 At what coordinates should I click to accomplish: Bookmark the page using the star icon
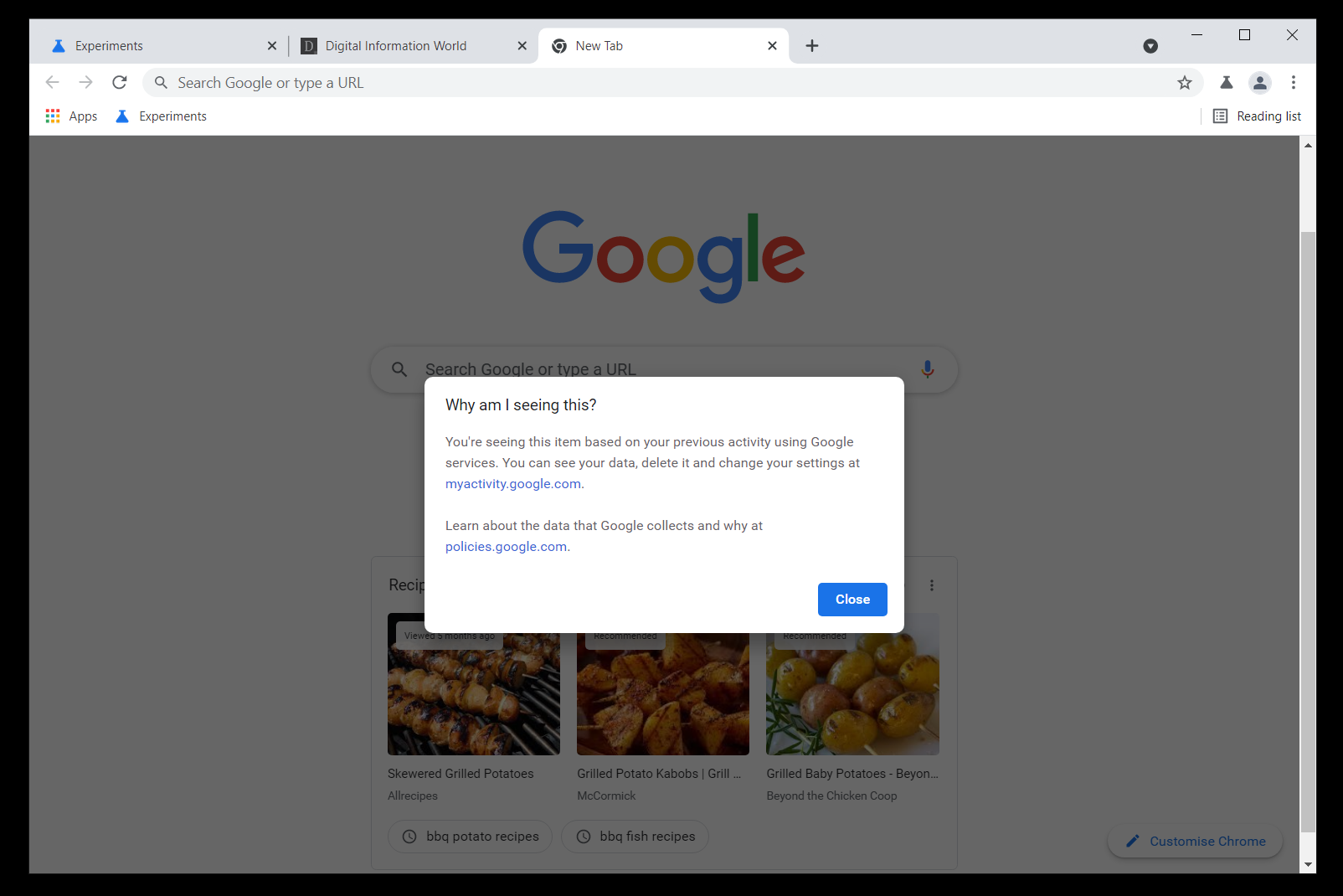pos(1184,82)
